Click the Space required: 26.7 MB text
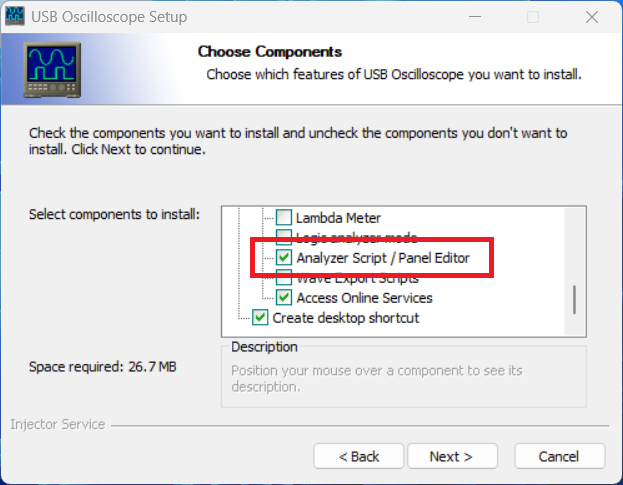 click(103, 366)
